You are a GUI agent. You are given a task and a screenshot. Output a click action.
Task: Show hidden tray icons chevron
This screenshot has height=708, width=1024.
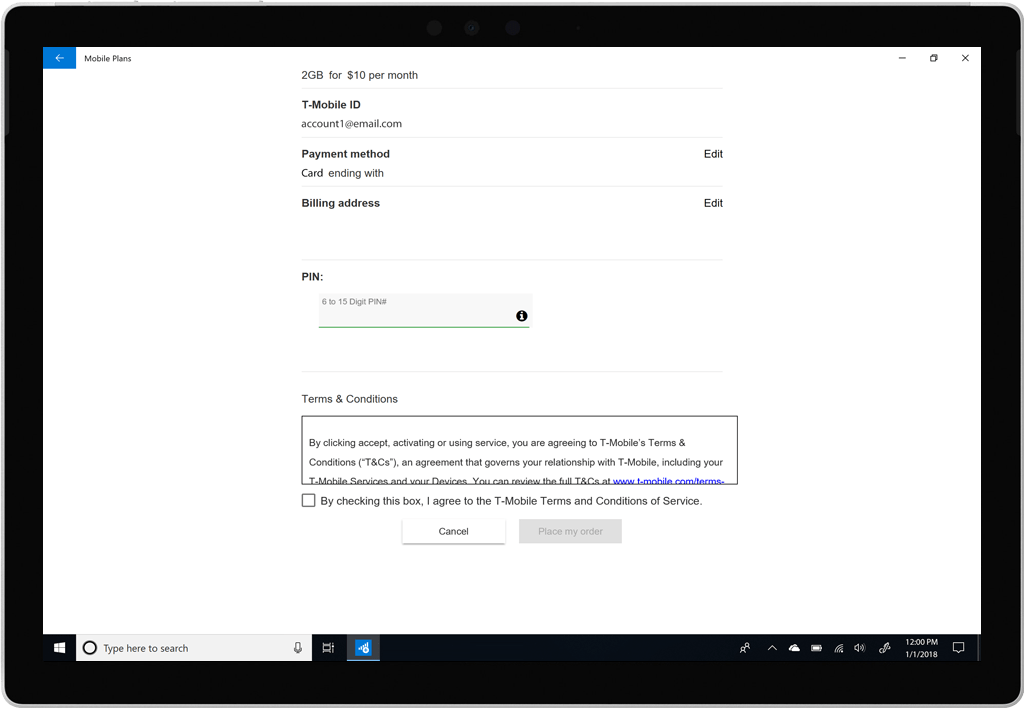(772, 648)
